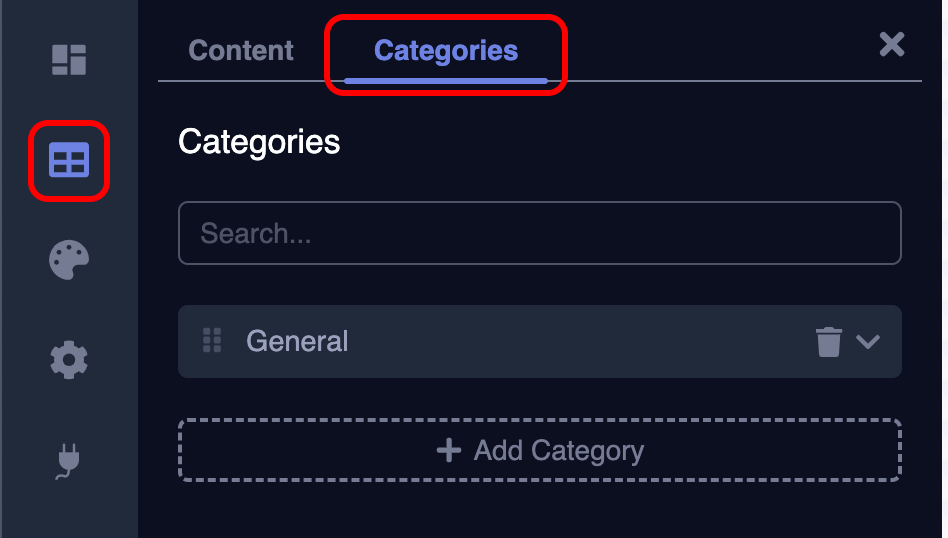Image resolution: width=948 pixels, height=538 pixels.
Task: Open the plug integrations icon
Action: click(x=69, y=461)
